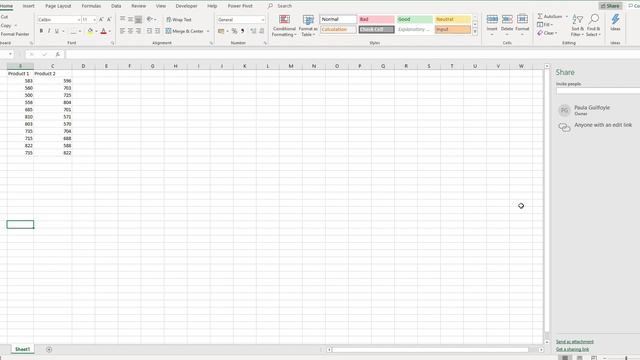Click the Insert Function fx icon
This screenshot has width=640, height=360.
58,54
